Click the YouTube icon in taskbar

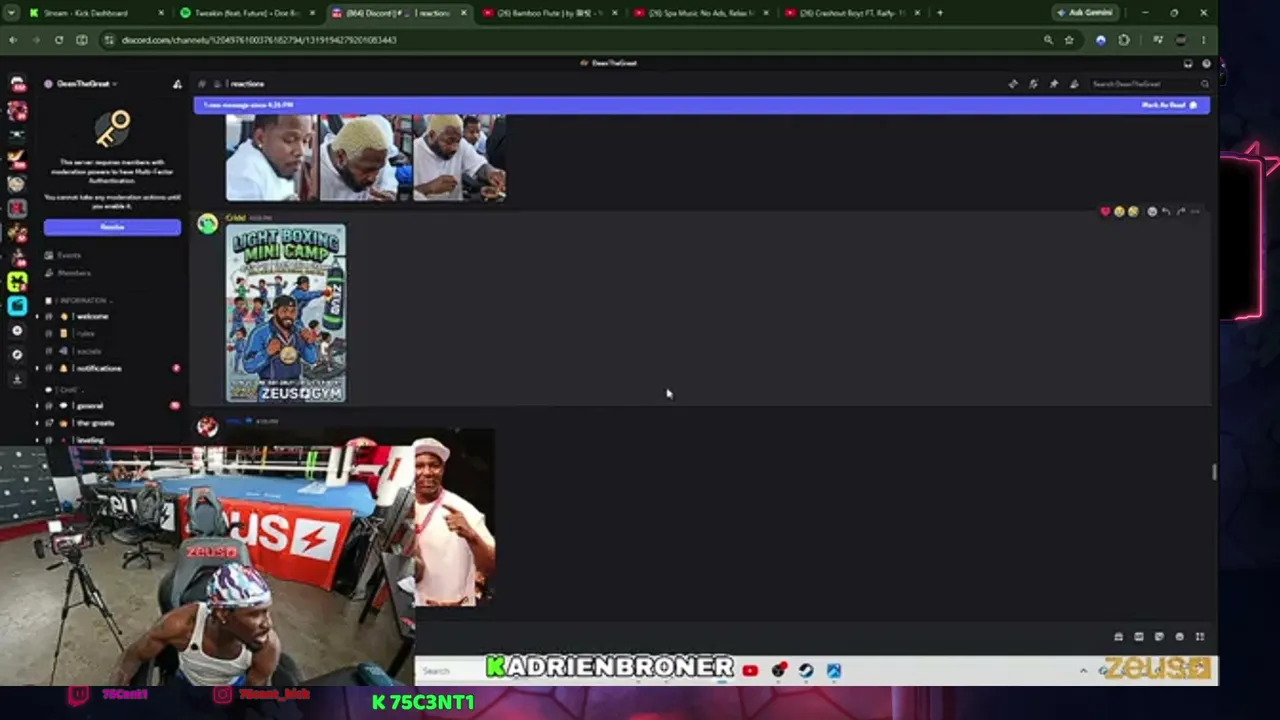point(750,670)
